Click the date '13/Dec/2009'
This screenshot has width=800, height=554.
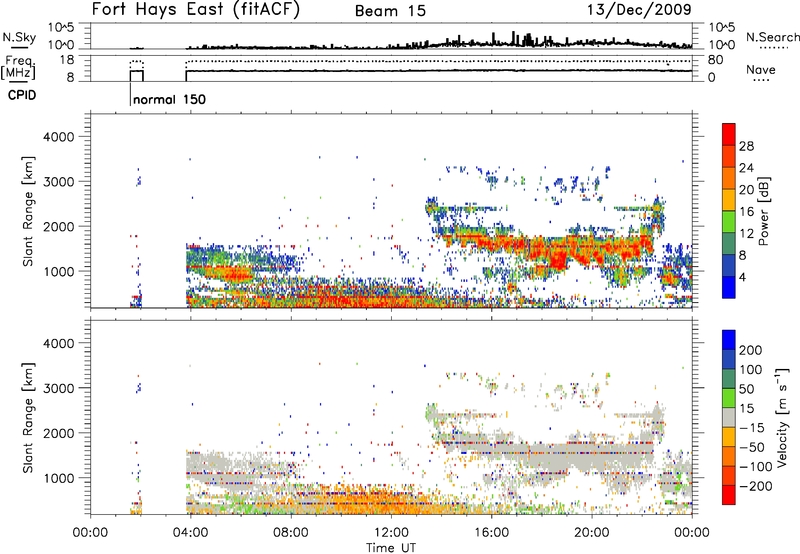coord(639,10)
